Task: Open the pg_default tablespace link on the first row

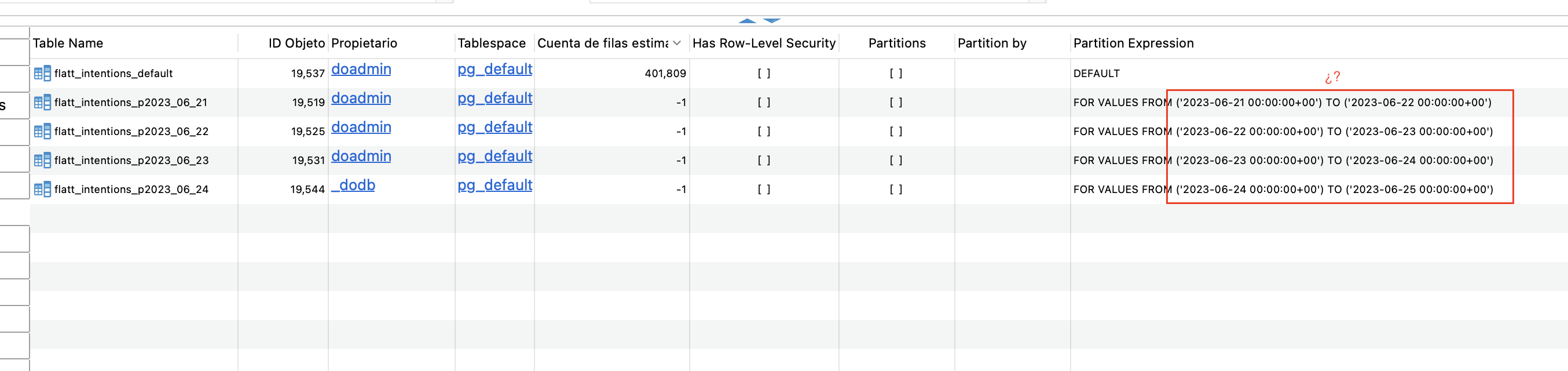Action: (494, 69)
